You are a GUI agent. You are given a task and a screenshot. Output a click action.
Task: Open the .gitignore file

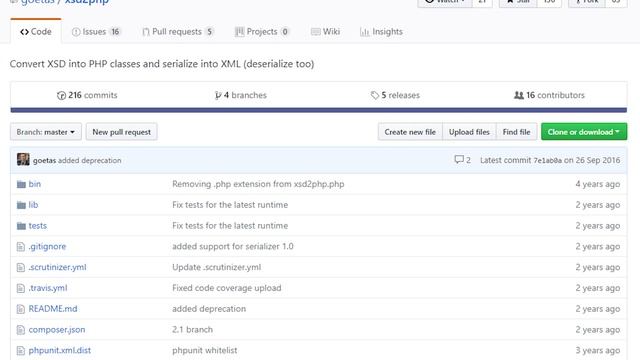coord(47,247)
